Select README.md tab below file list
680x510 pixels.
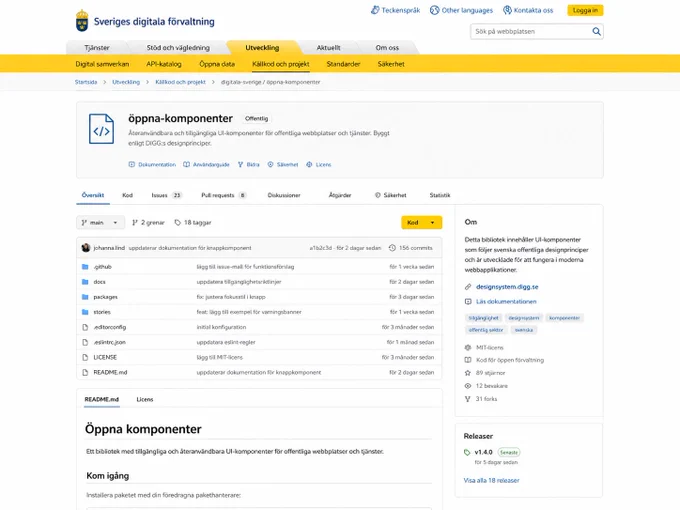tap(101, 399)
